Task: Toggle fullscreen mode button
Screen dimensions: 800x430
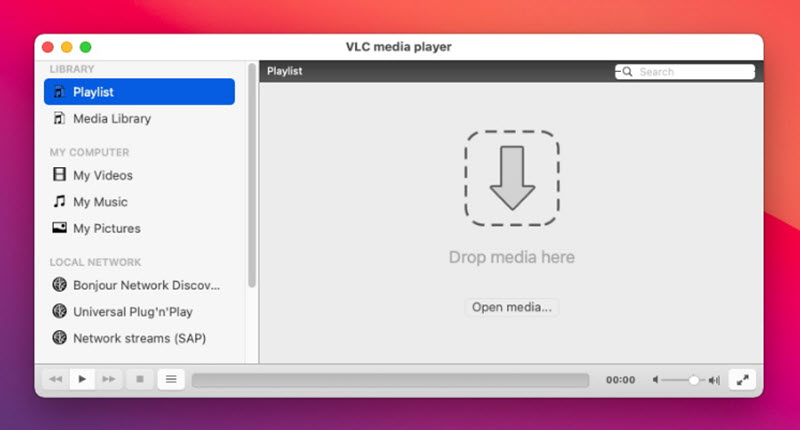Action: pos(741,380)
